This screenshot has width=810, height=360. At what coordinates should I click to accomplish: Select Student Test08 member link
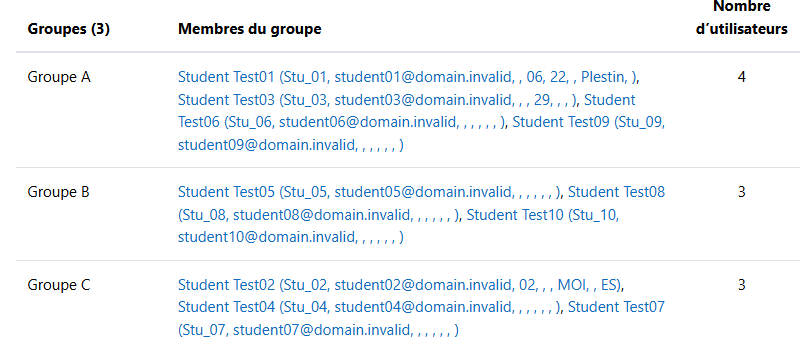616,192
